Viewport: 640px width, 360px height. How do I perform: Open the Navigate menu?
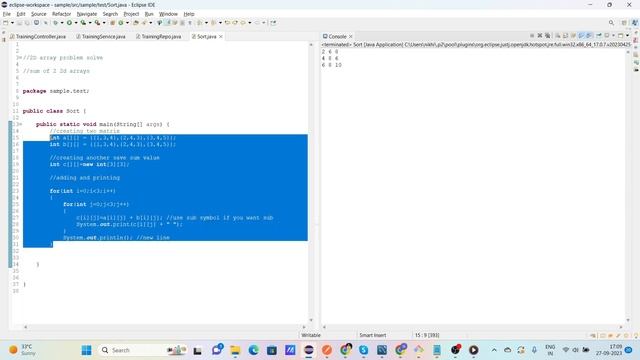click(87, 14)
